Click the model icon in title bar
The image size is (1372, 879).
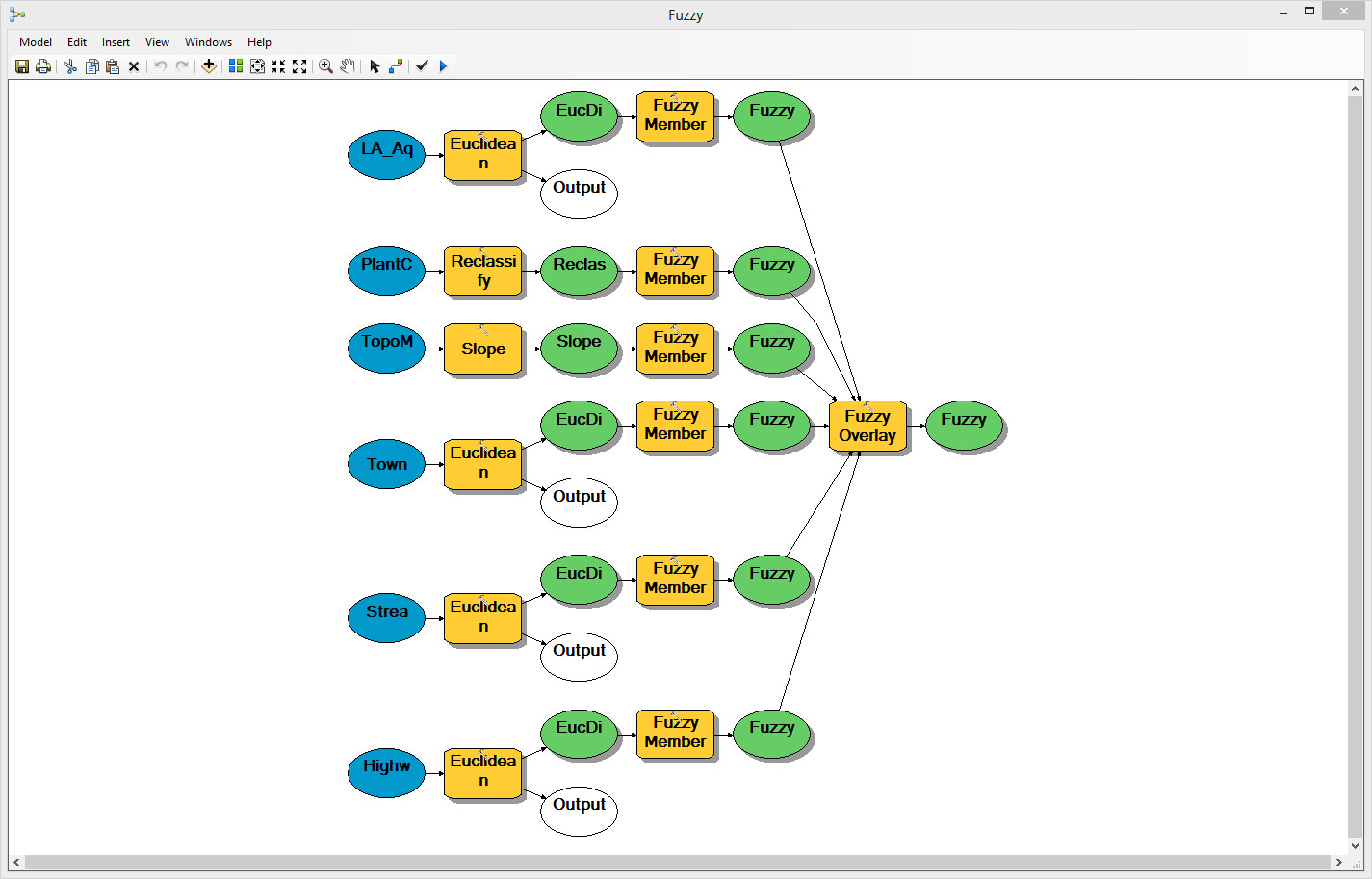pos(17,14)
